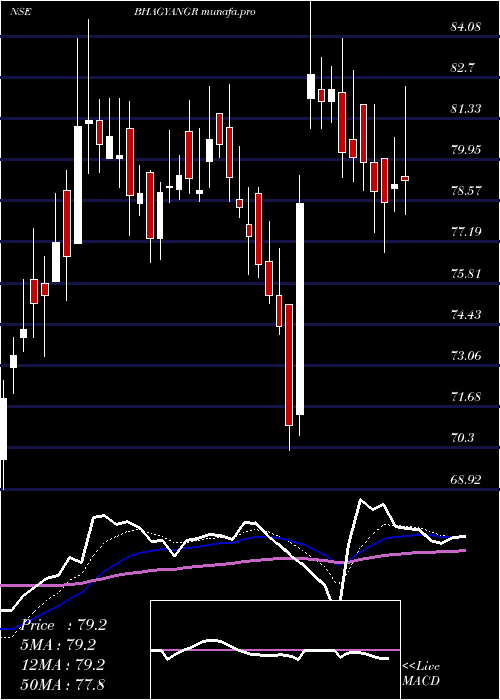Click the 50MA : 77.8 readout
500x700 pixels.
click(x=63, y=684)
